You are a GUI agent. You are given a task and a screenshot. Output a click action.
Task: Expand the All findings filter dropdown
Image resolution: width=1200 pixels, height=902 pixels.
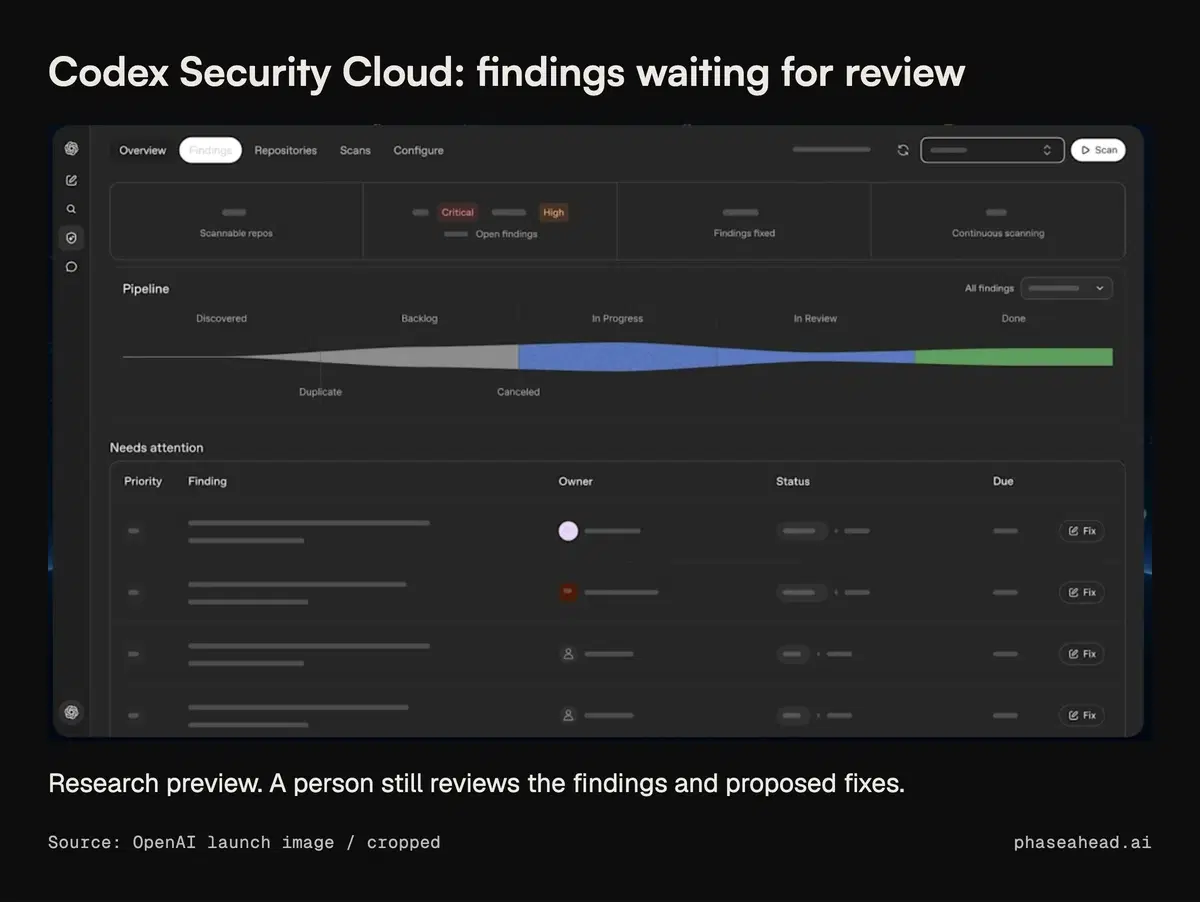1066,288
